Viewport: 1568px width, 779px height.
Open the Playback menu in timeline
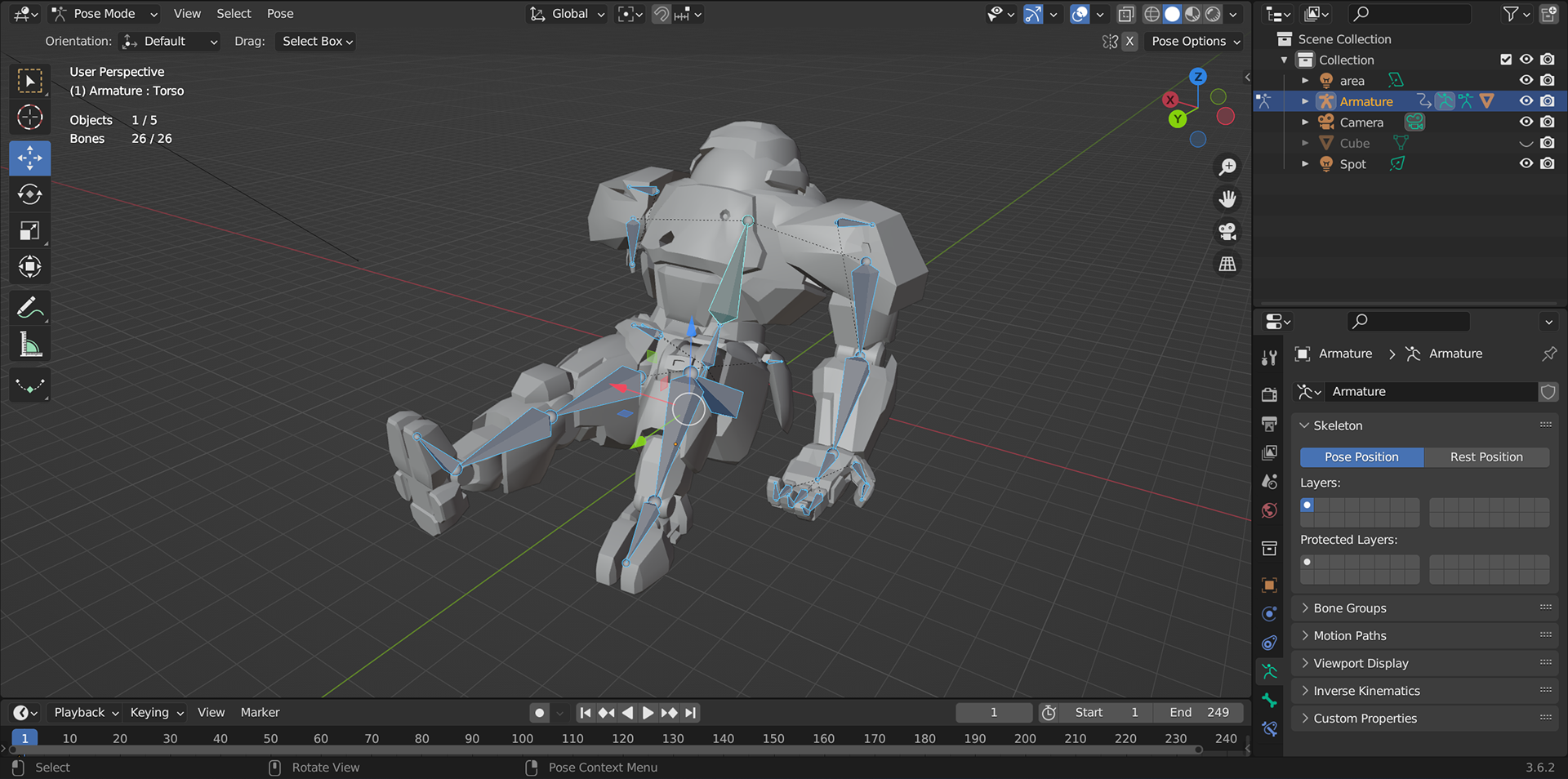coord(86,713)
